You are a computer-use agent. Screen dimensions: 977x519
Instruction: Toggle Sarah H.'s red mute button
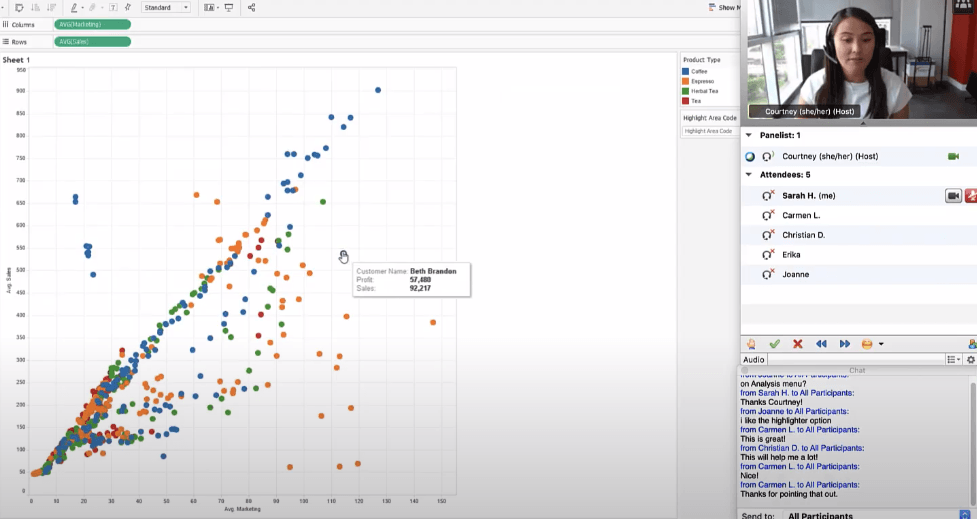971,196
